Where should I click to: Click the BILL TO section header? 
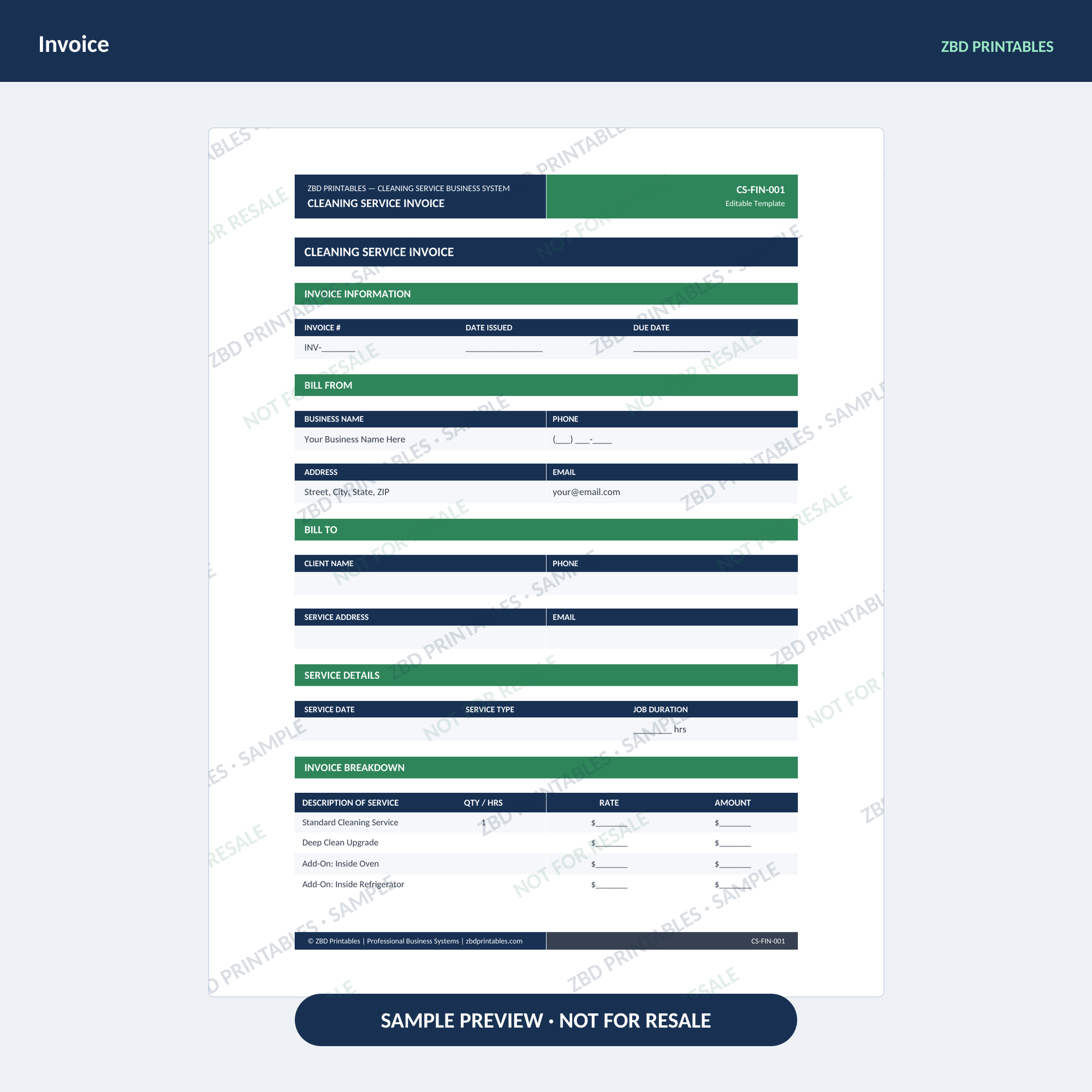pyautogui.click(x=546, y=530)
